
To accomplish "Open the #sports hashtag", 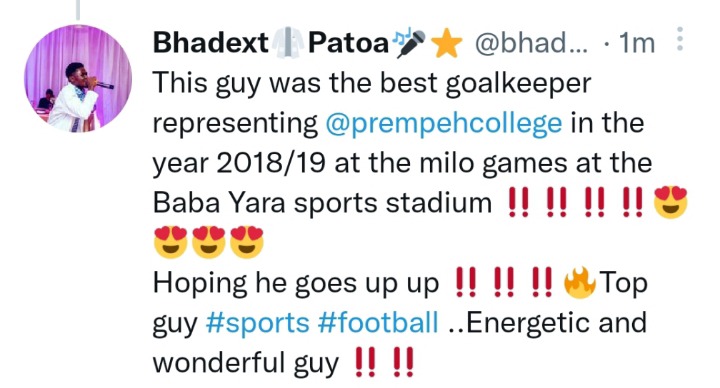I will coord(258,322).
